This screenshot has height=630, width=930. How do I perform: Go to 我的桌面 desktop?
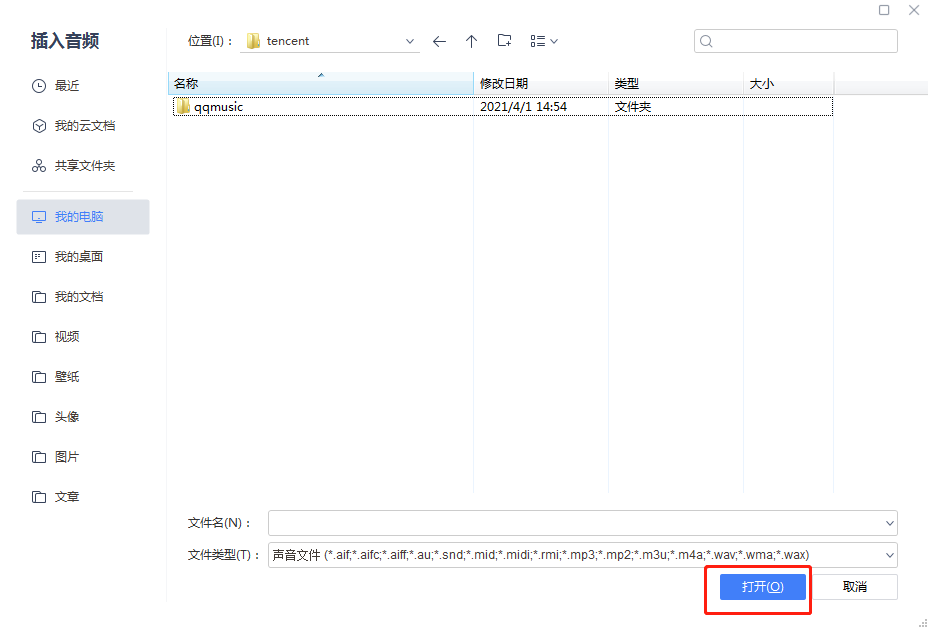tap(78, 257)
